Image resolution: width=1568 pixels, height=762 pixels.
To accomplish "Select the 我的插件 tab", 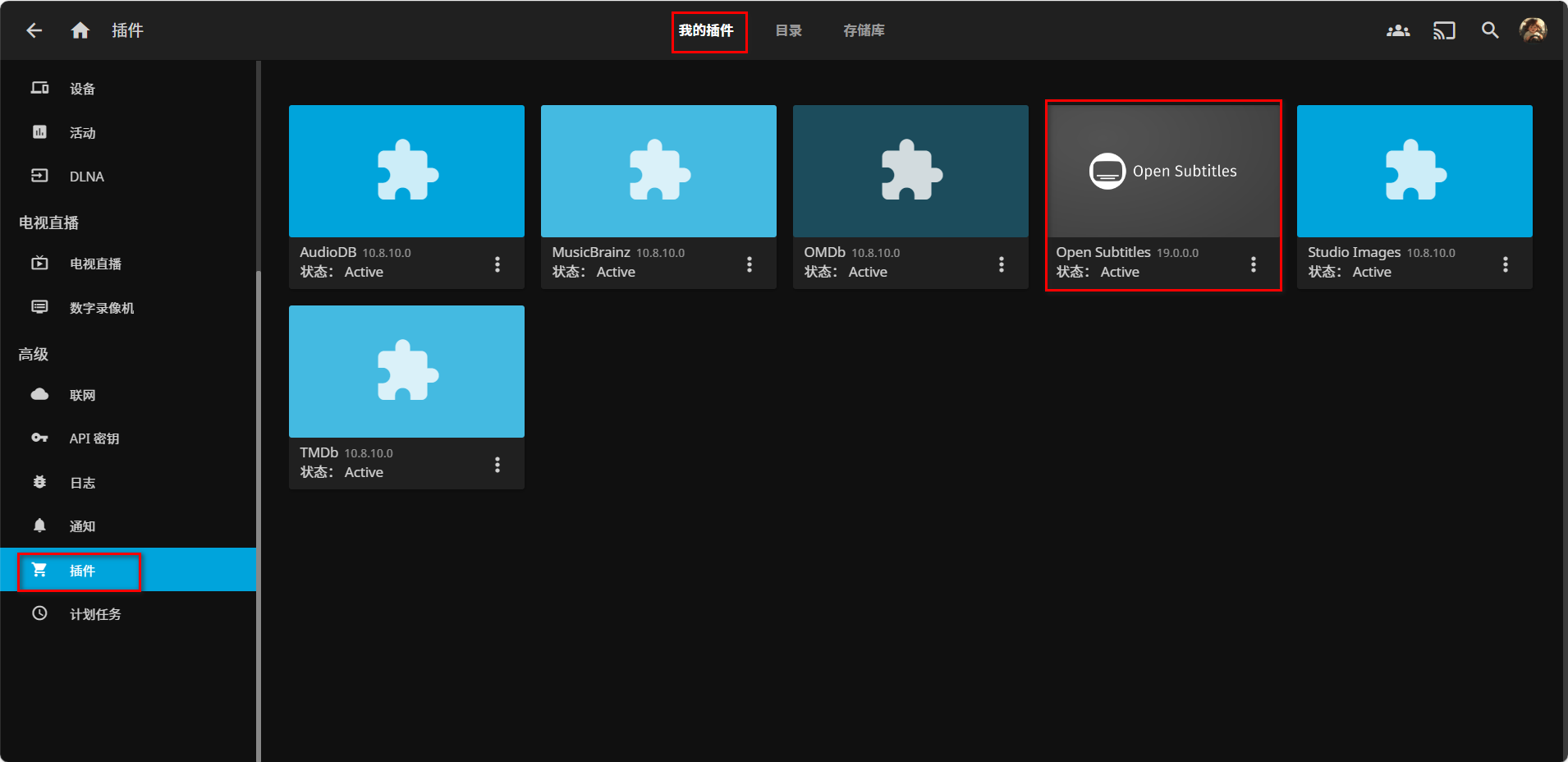I will pyautogui.click(x=706, y=30).
